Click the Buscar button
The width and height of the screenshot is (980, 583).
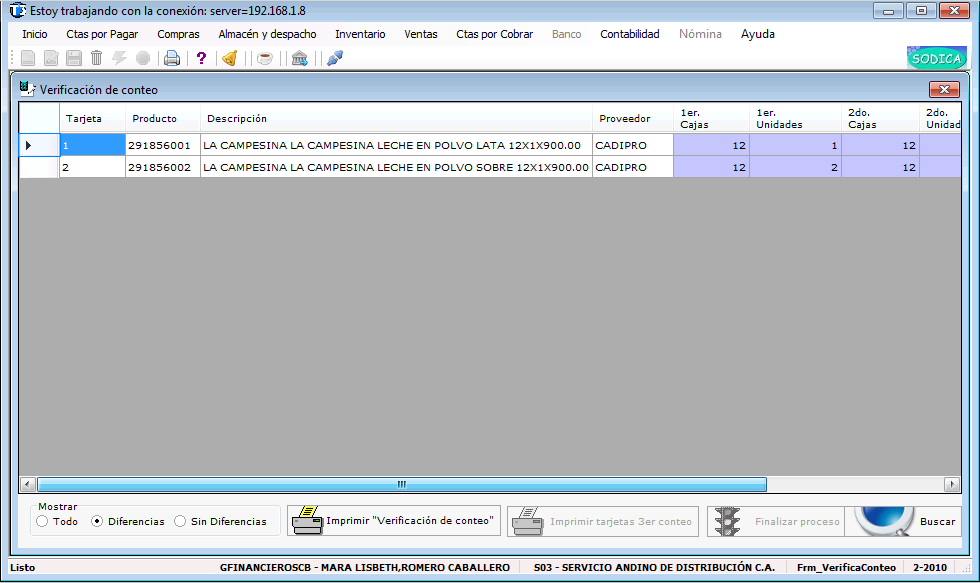(x=903, y=521)
